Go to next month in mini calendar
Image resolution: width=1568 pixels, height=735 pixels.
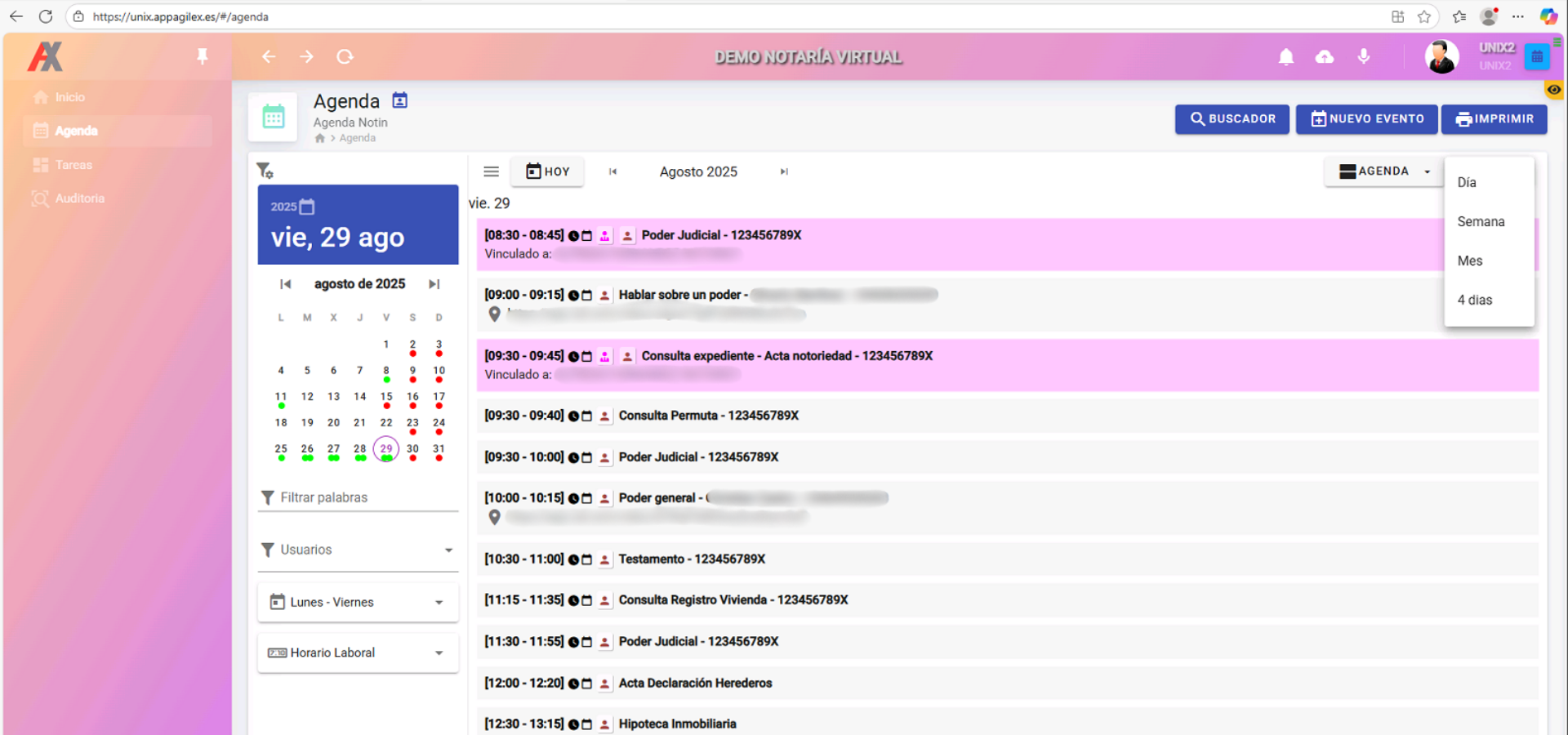434,284
